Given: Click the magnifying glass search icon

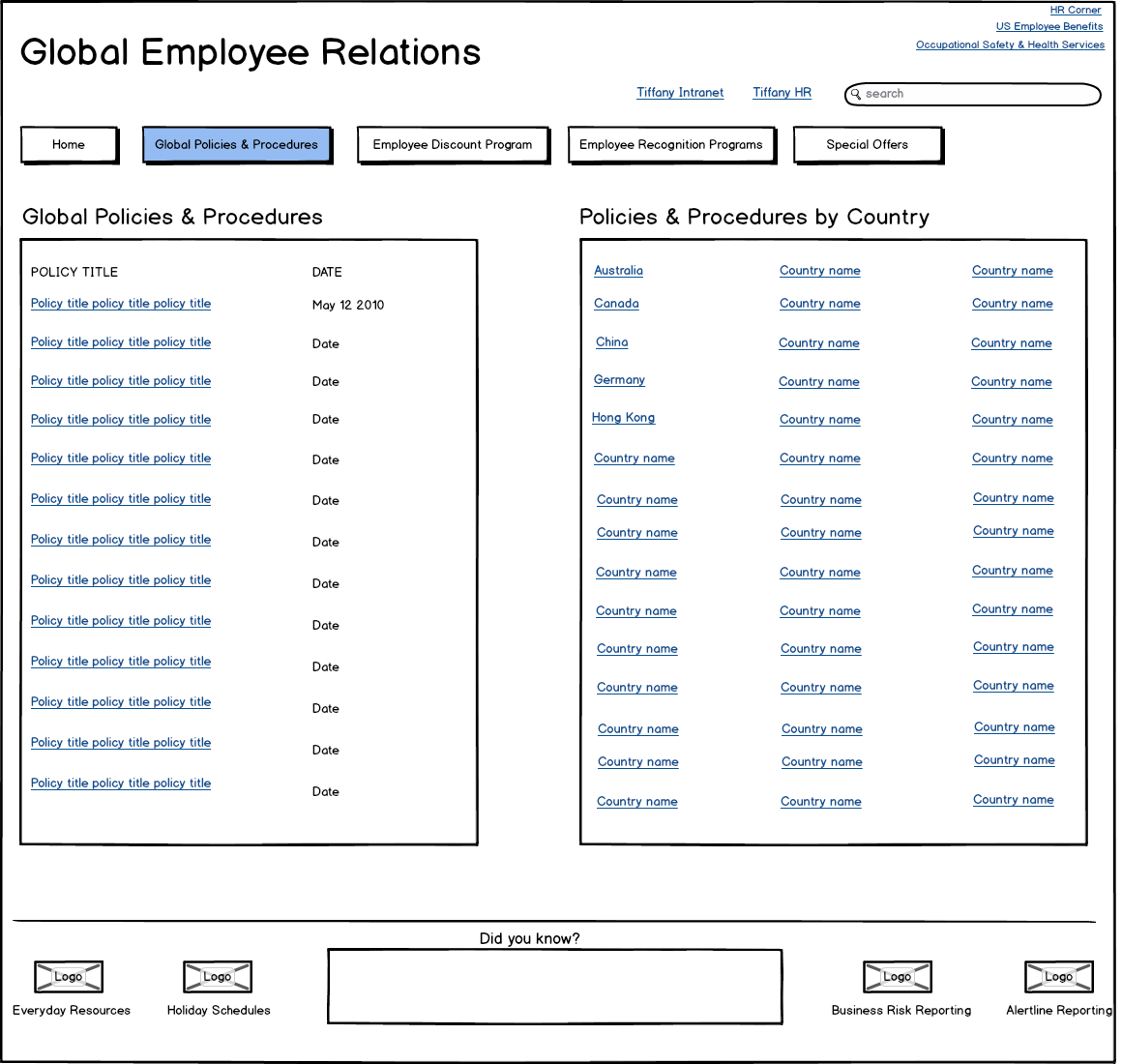Looking at the screenshot, I should (856, 94).
